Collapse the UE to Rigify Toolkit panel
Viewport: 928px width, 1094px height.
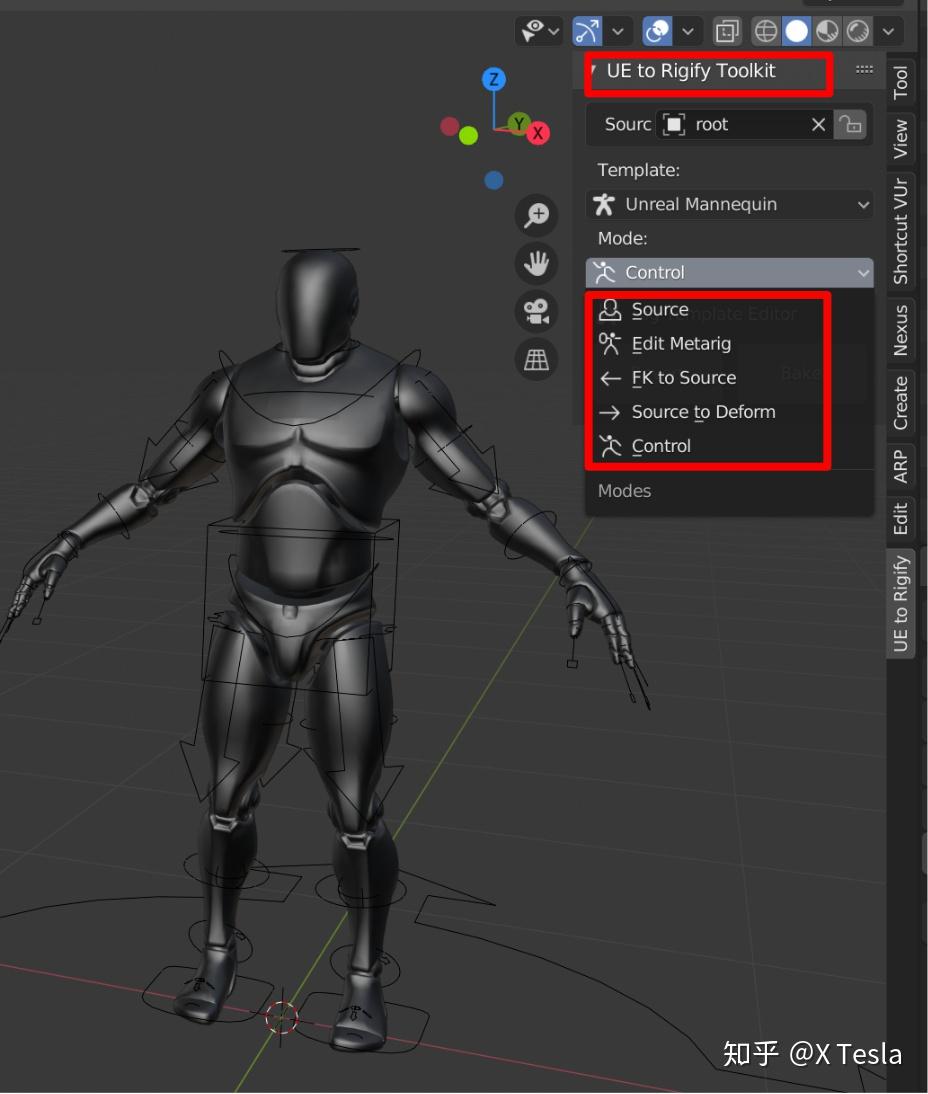click(690, 70)
